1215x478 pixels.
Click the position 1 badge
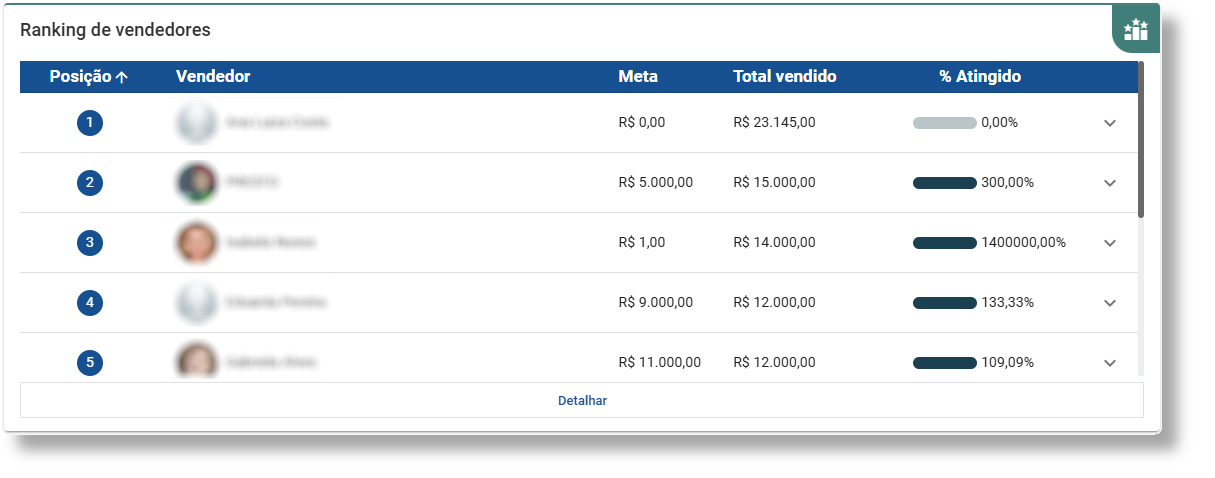[x=90, y=123]
